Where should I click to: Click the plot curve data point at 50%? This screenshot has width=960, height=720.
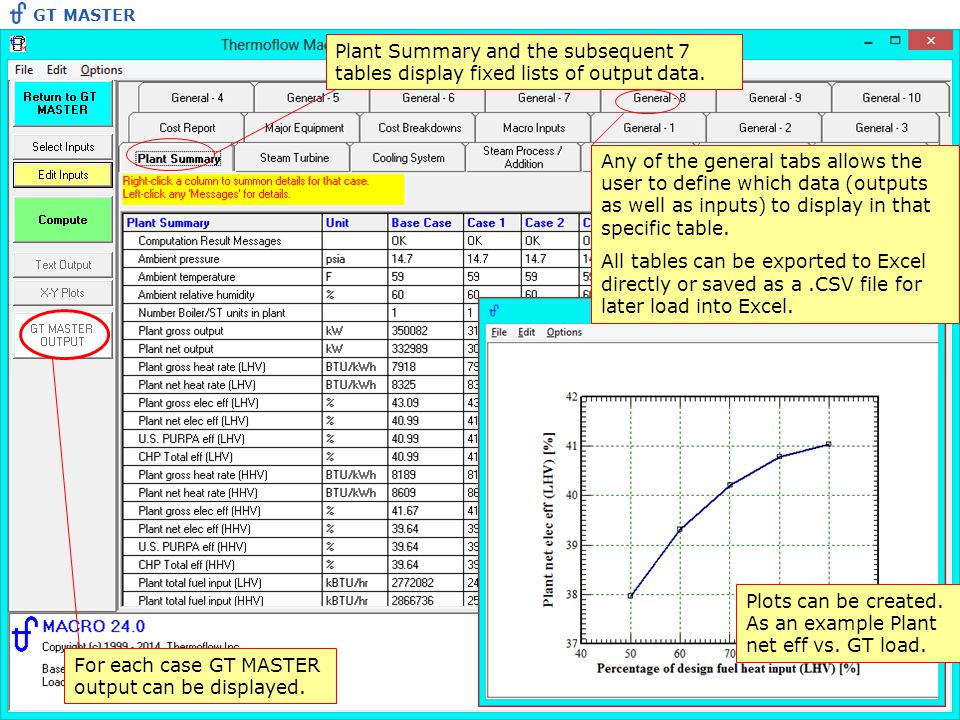click(x=630, y=596)
